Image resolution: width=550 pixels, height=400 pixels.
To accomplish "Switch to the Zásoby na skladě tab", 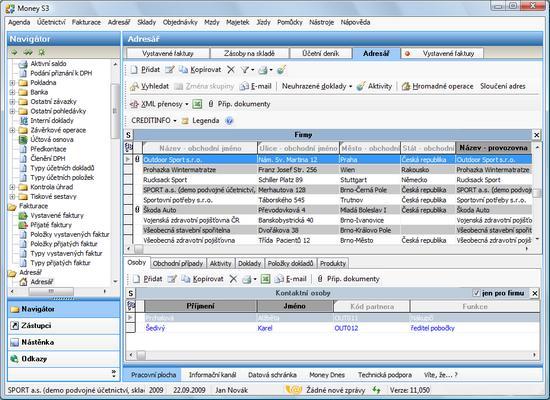I will pyautogui.click(x=249, y=53).
